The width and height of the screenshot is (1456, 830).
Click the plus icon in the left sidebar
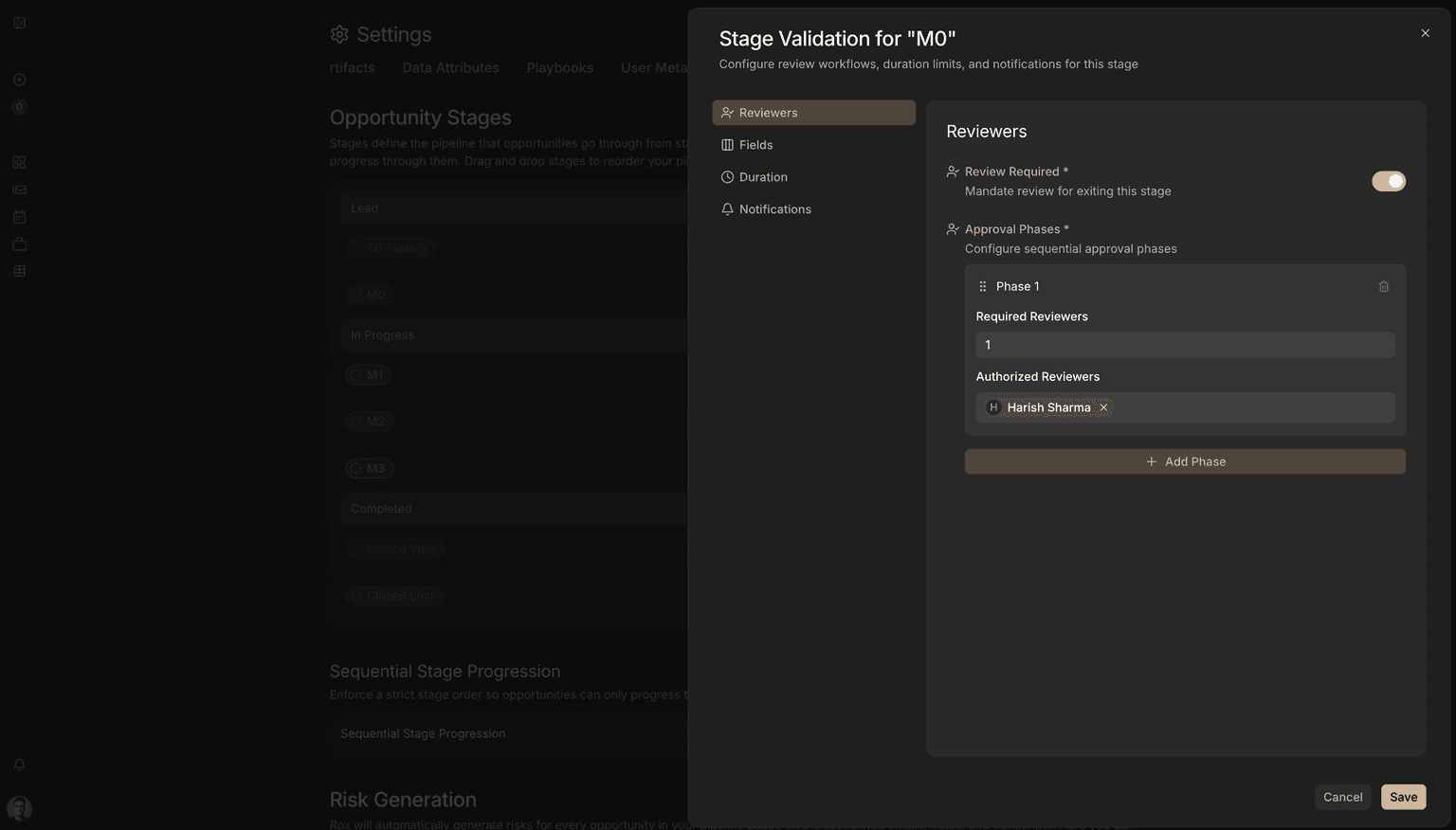(x=19, y=80)
